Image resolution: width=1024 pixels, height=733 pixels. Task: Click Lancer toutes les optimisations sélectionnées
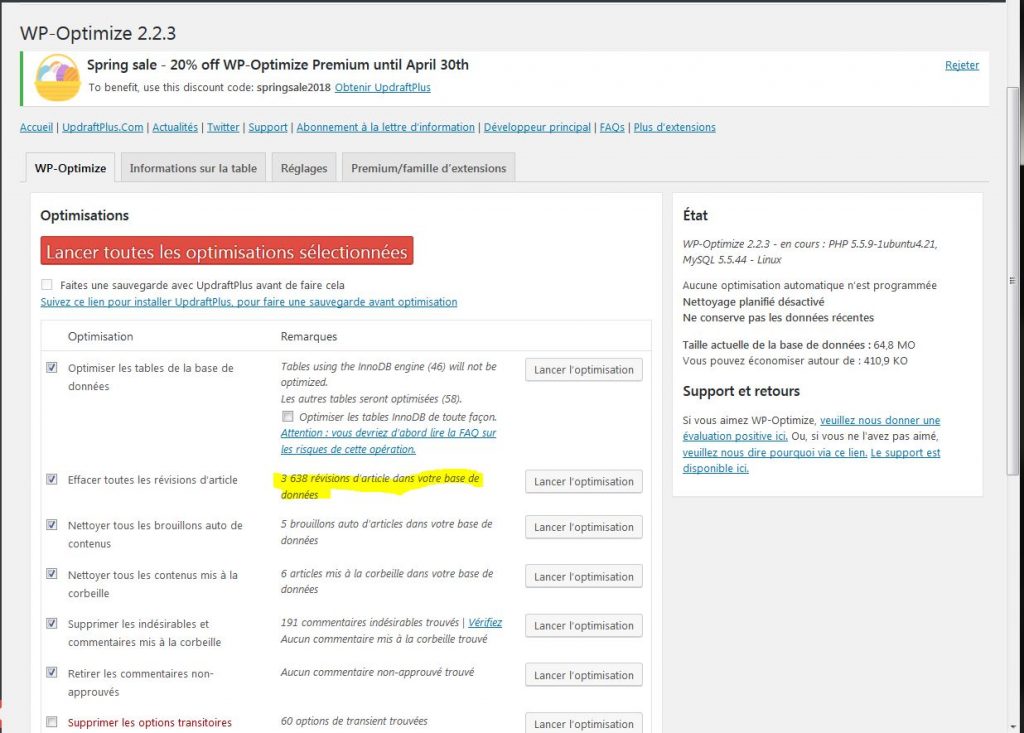click(x=227, y=252)
